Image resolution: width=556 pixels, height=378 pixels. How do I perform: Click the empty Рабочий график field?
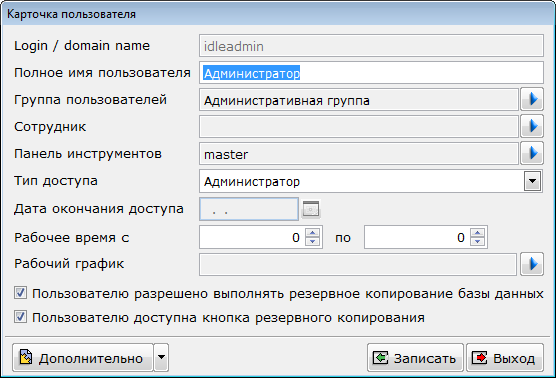coord(358,264)
